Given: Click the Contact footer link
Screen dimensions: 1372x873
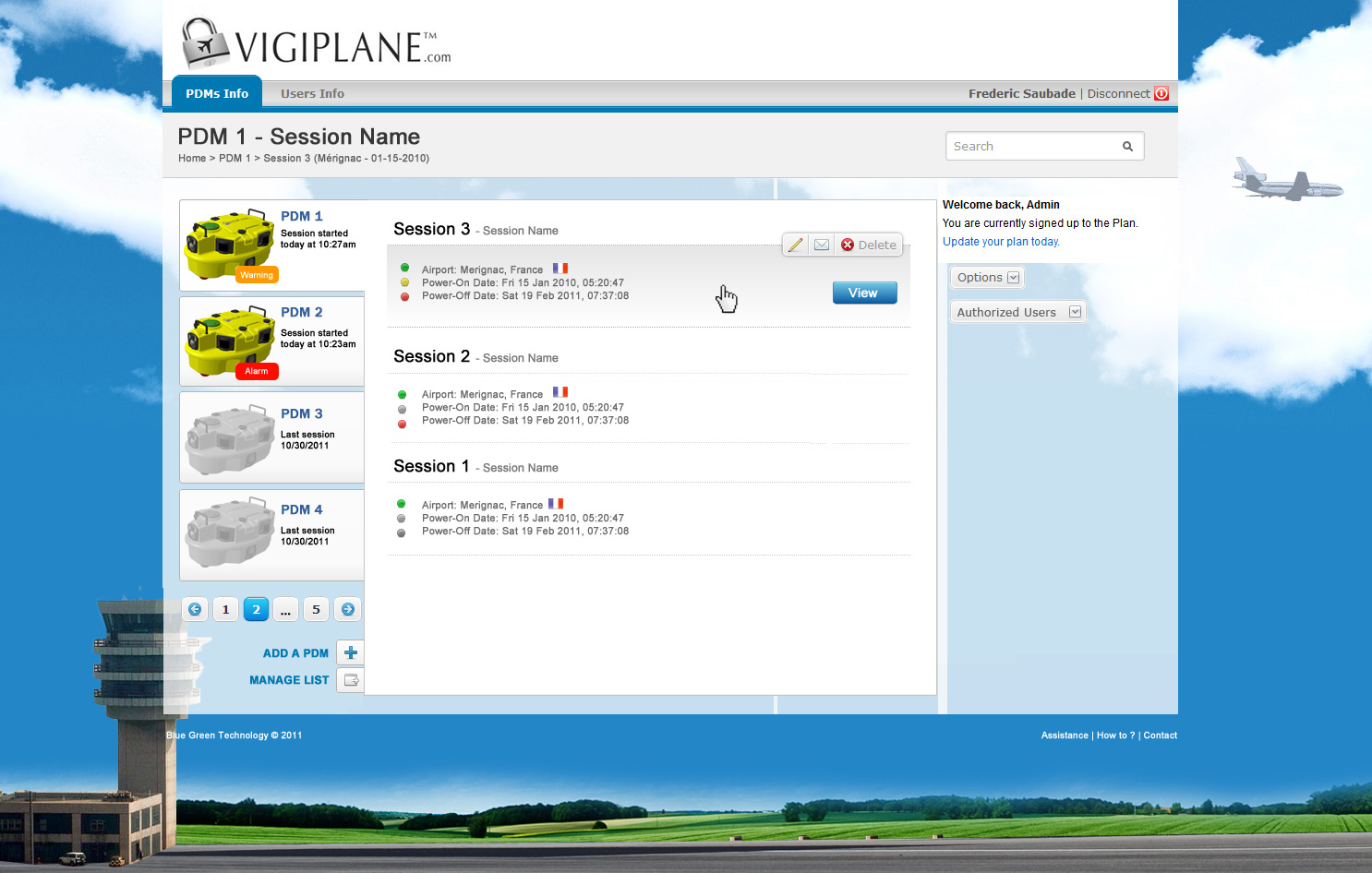Looking at the screenshot, I should pos(1160,735).
